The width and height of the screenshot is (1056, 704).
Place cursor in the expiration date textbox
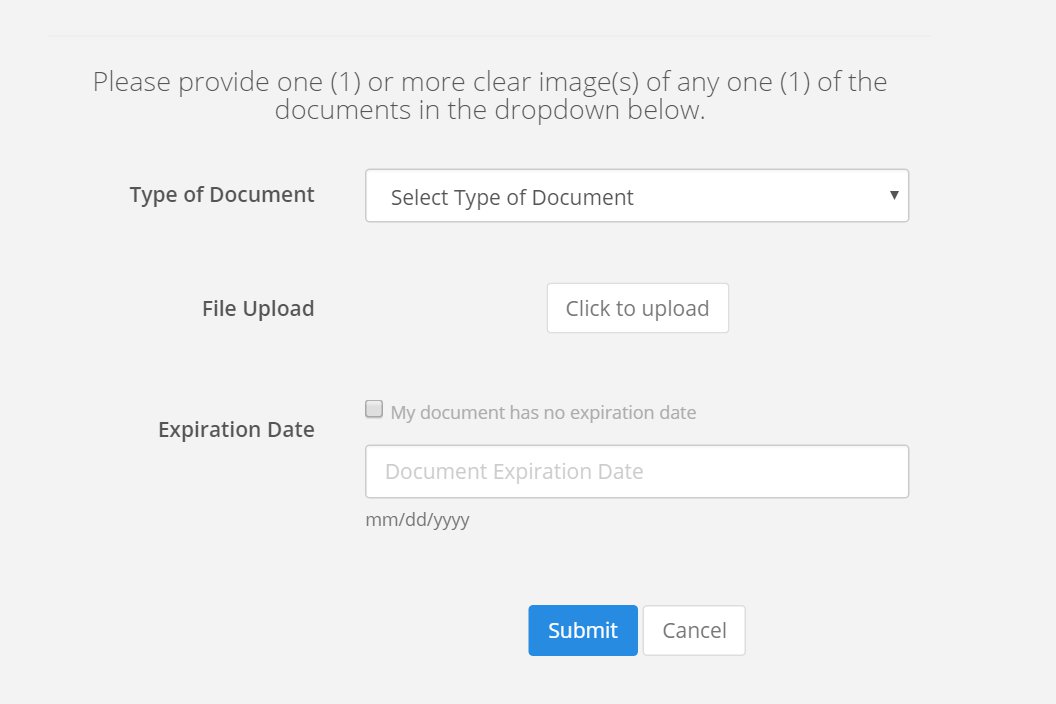[x=636, y=472]
